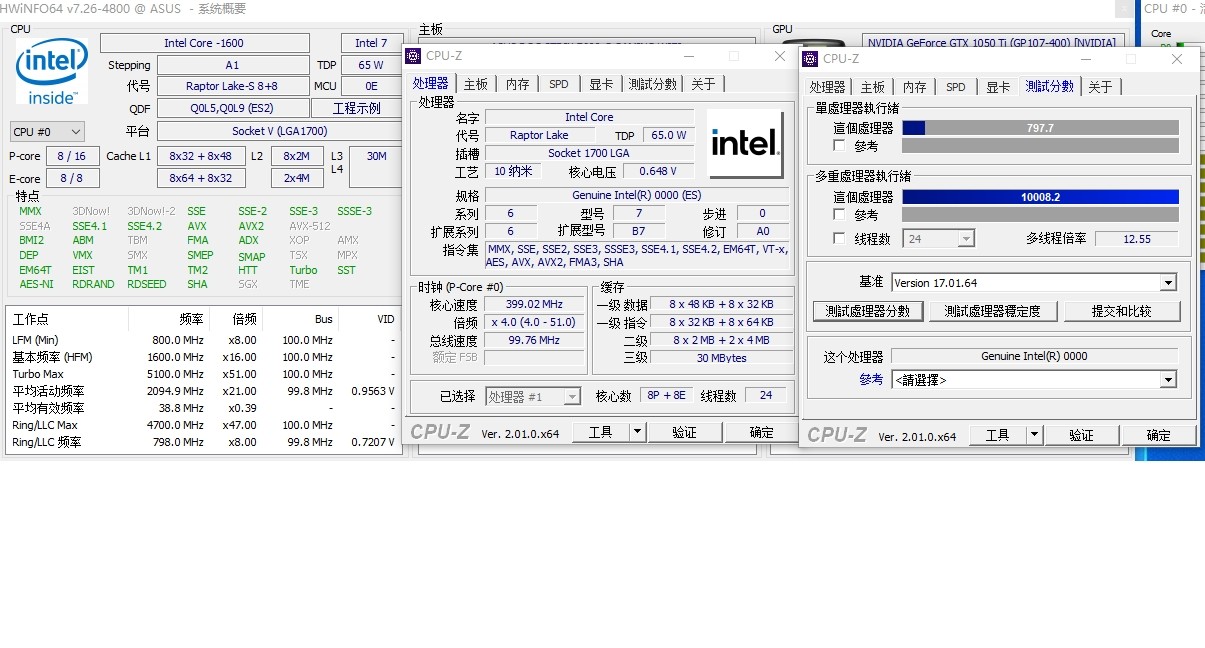Click 工具 button in benchmark CPU-Z window
The width and height of the screenshot is (1205, 648).
[x=997, y=435]
